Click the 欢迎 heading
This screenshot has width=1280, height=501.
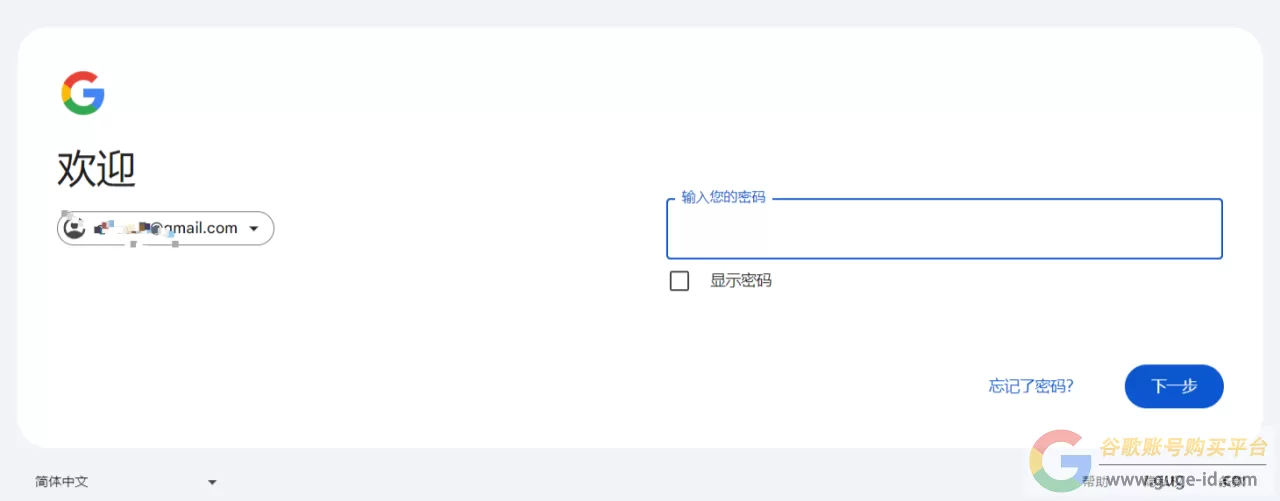tap(96, 169)
